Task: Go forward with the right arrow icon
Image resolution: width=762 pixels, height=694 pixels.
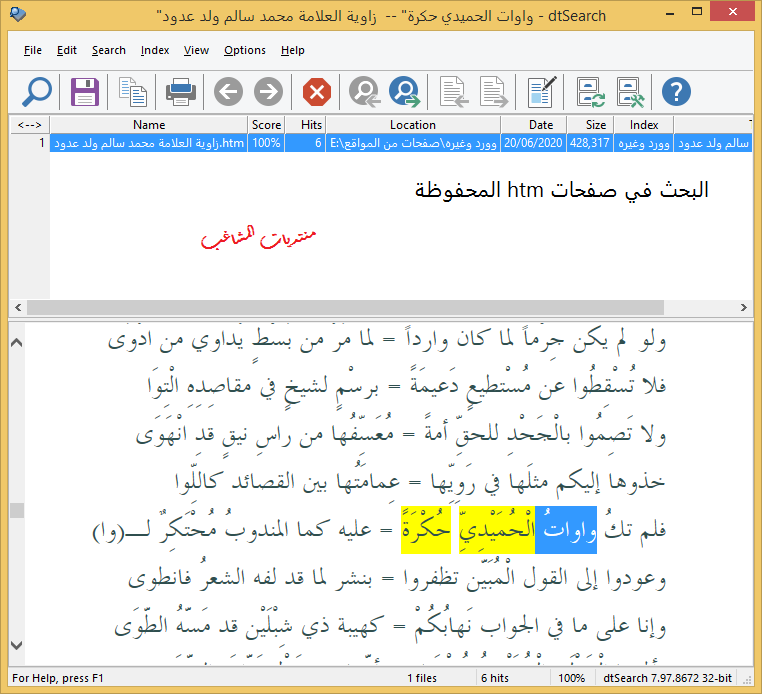Action: pos(268,93)
